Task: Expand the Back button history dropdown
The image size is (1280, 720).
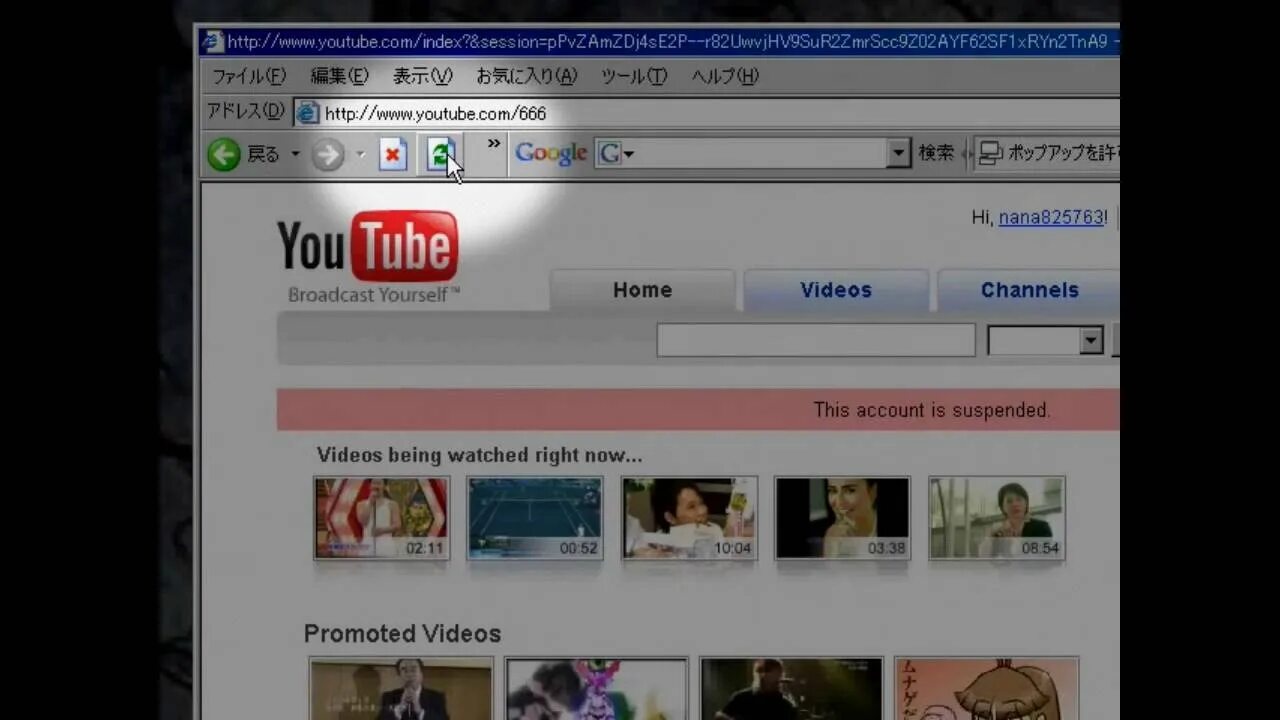Action: pos(295,155)
